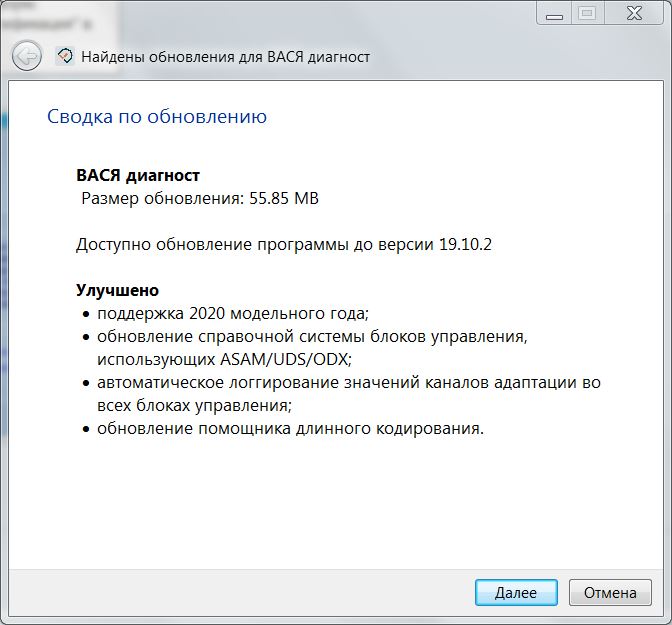
Task: Click bullet поддержка 2020 модельного года
Action: 233,313
